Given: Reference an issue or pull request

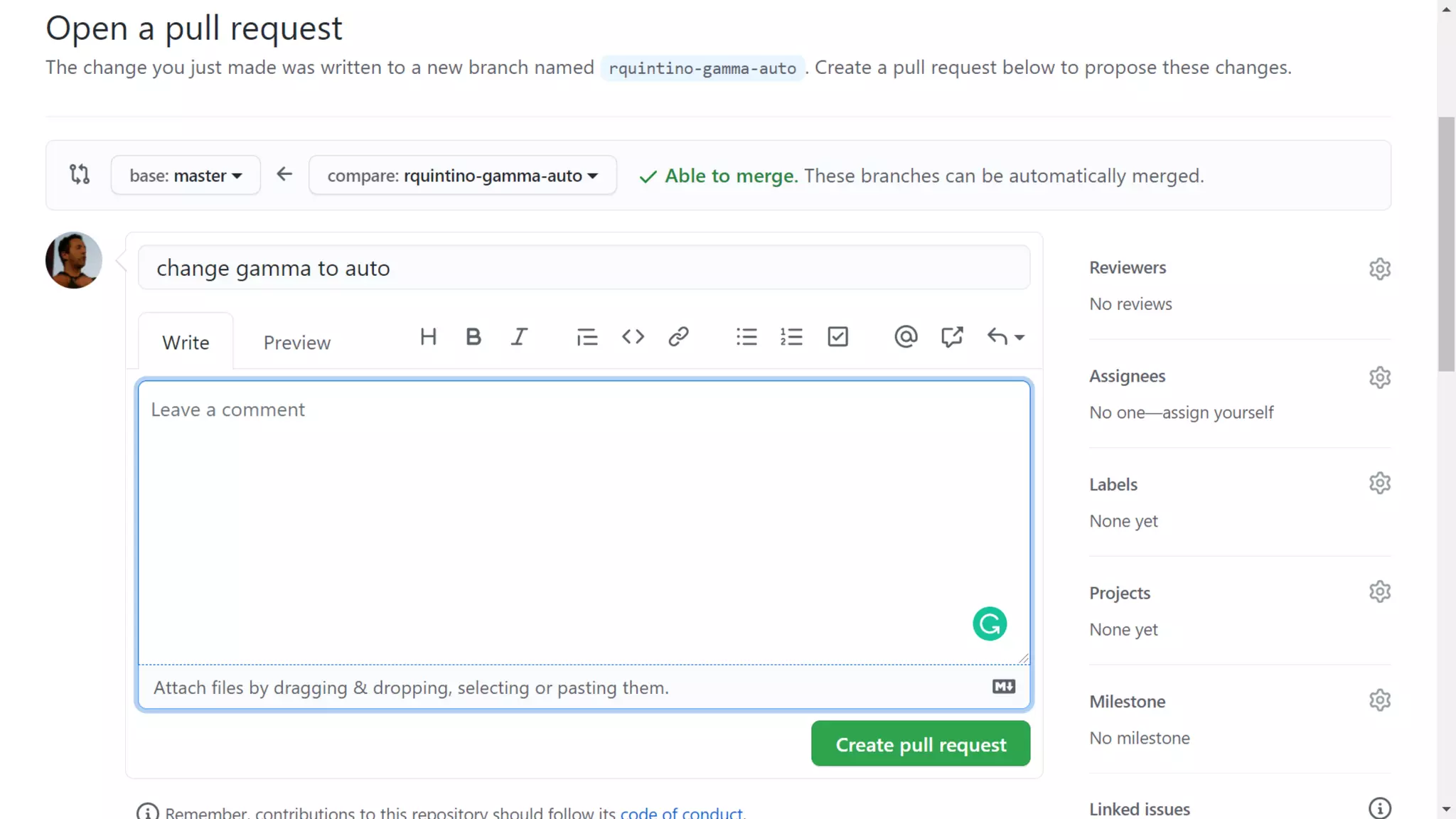Looking at the screenshot, I should tap(952, 337).
